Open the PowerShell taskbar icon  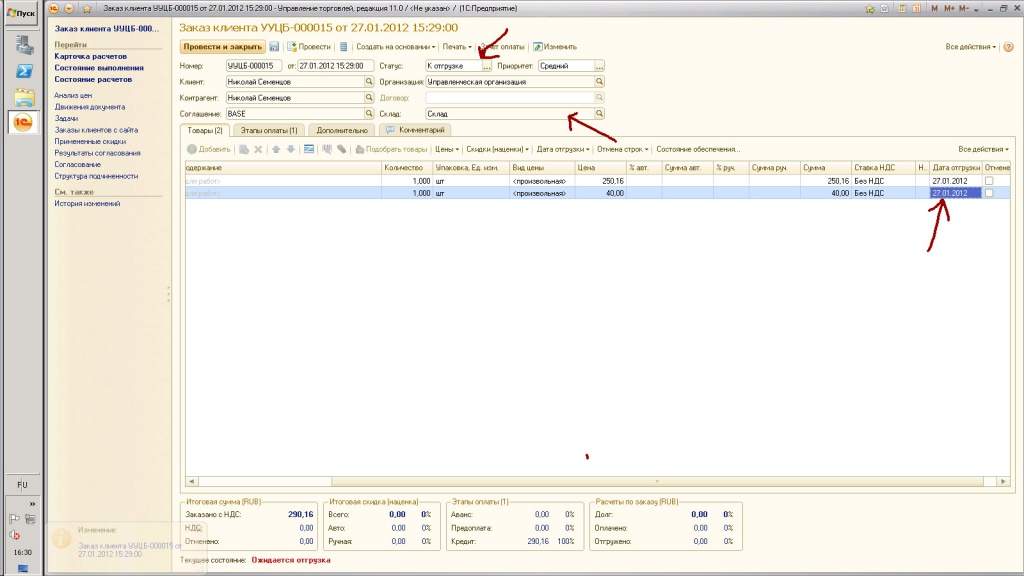(24, 71)
